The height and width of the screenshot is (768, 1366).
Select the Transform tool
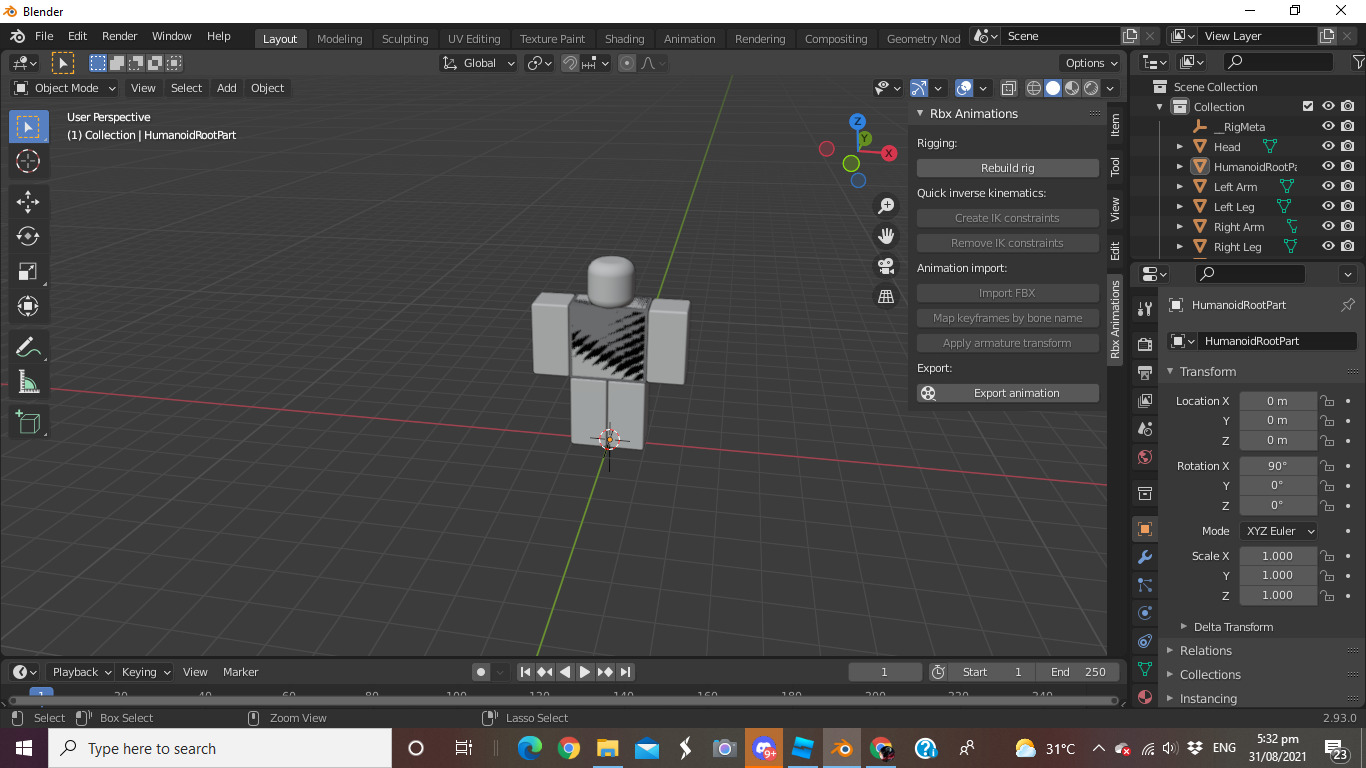pos(28,306)
